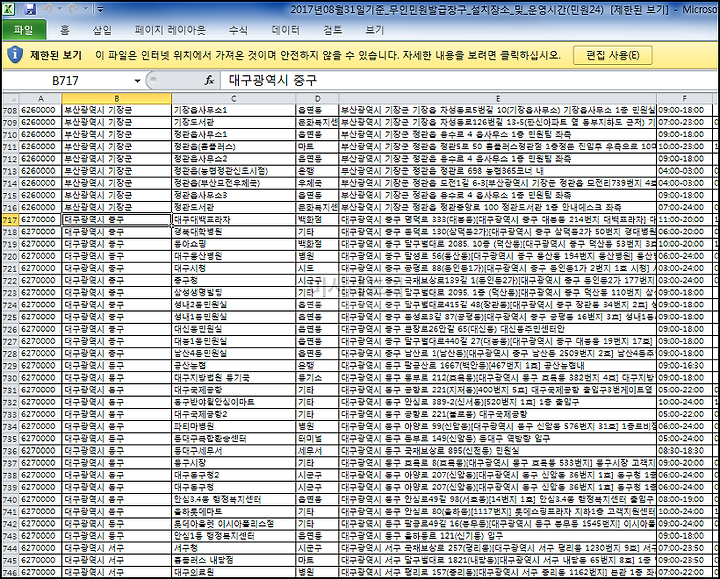
Task: Click cell 대구시청 in row 721
Action: 234,269
